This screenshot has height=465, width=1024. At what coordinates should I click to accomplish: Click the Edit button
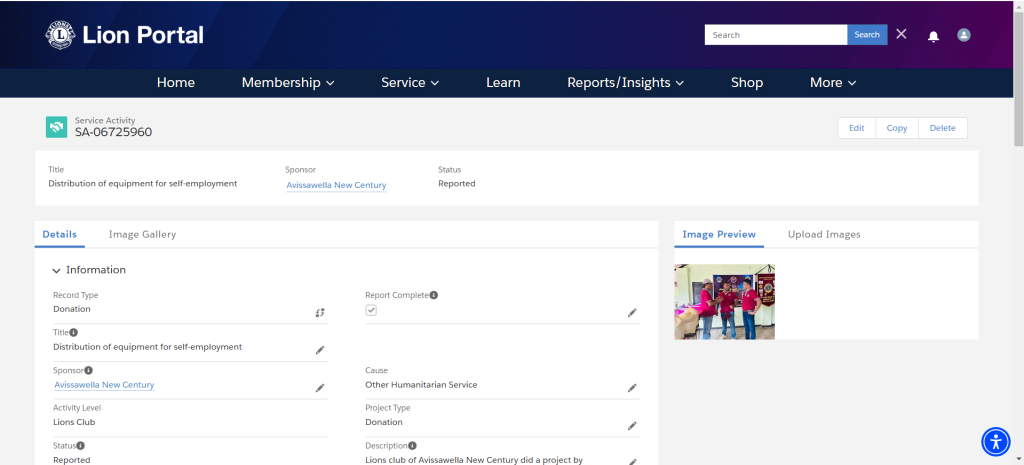(x=856, y=128)
